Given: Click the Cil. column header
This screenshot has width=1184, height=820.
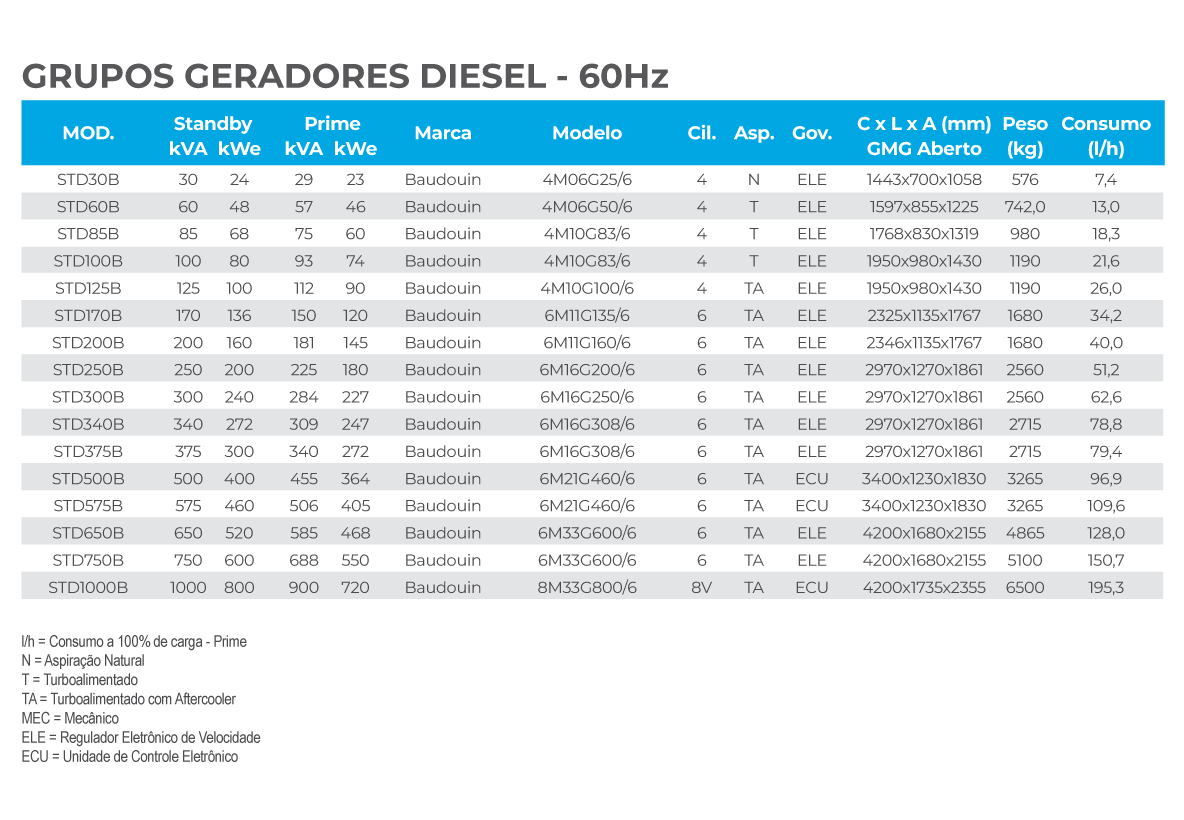Looking at the screenshot, I should 701,133.
